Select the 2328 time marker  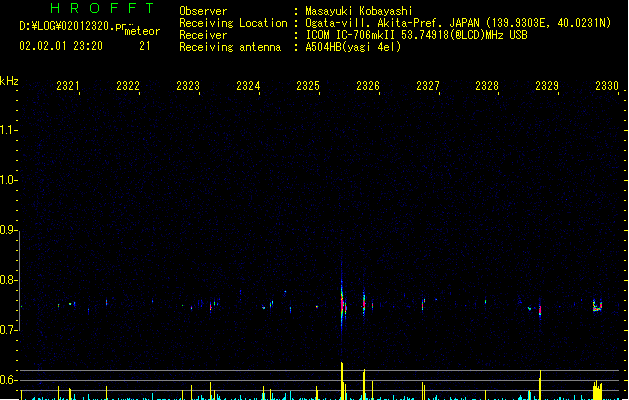(487, 86)
